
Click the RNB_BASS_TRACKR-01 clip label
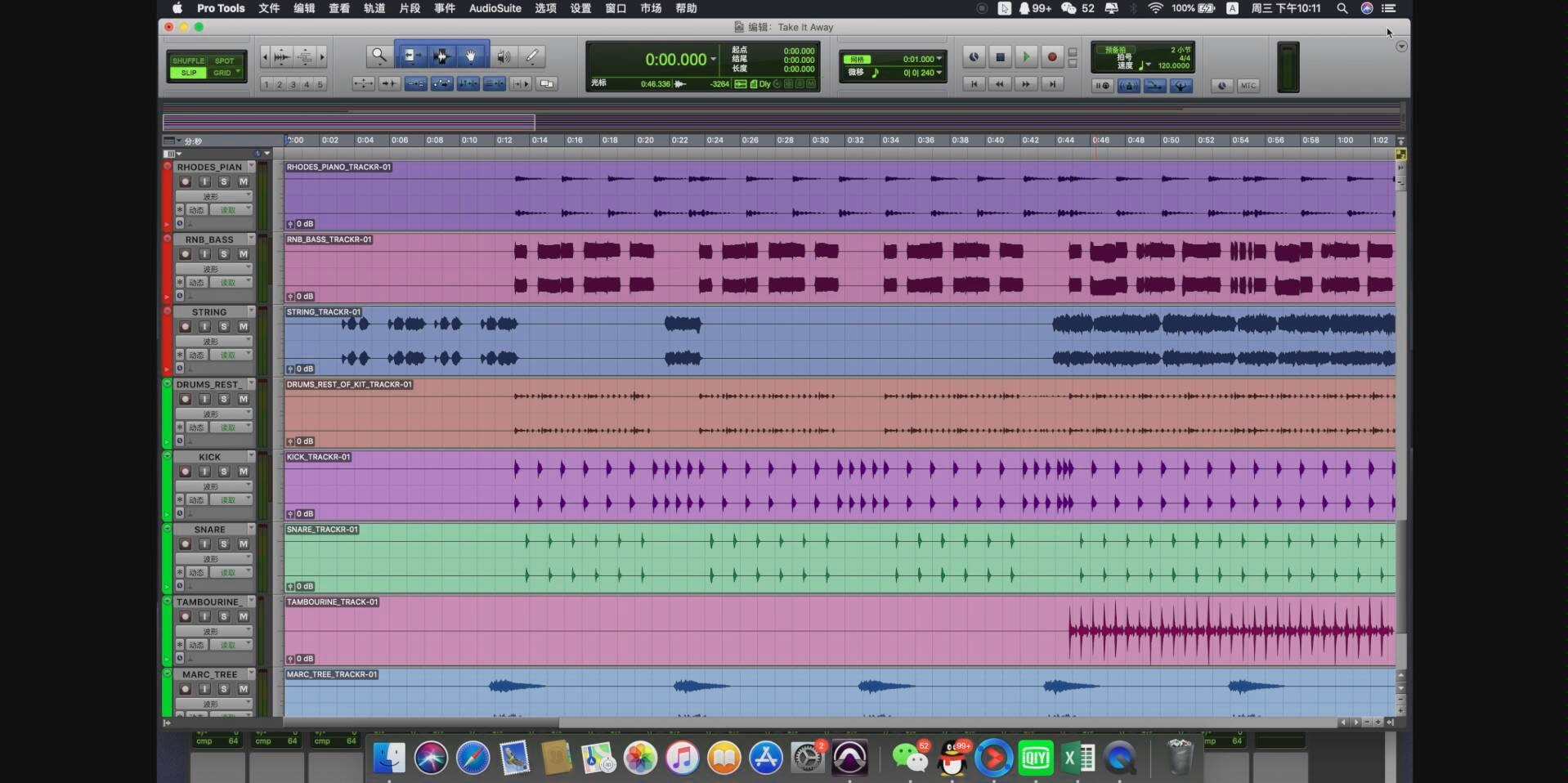(x=329, y=239)
